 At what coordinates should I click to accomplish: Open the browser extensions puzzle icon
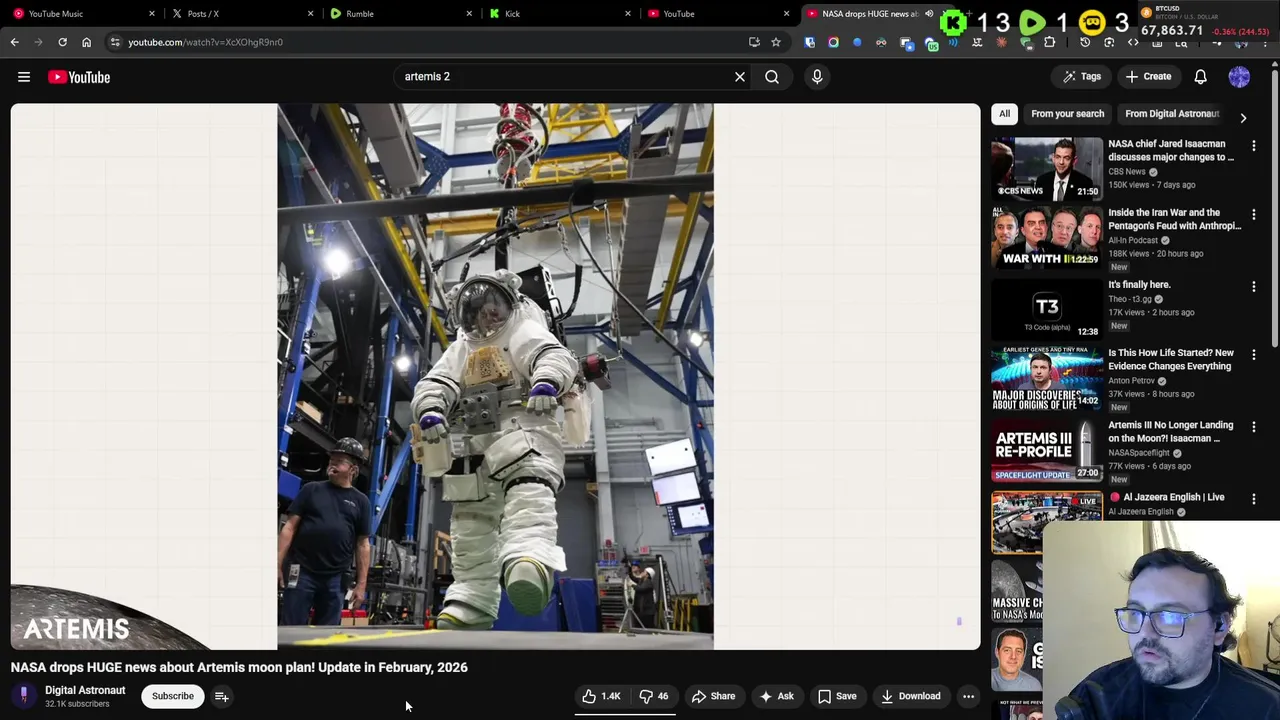[1049, 42]
